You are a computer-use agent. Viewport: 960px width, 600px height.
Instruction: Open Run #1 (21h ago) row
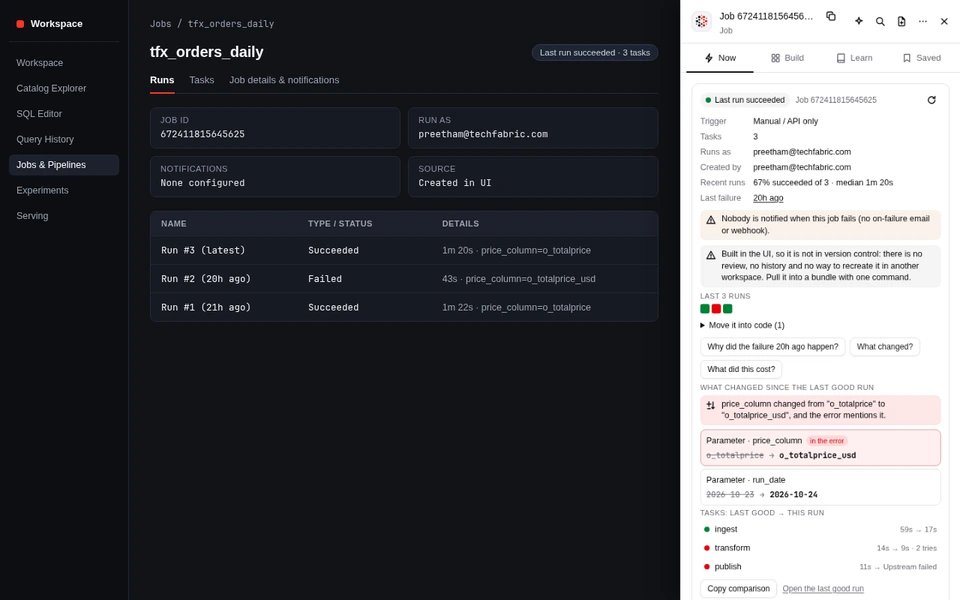pyautogui.click(x=404, y=307)
